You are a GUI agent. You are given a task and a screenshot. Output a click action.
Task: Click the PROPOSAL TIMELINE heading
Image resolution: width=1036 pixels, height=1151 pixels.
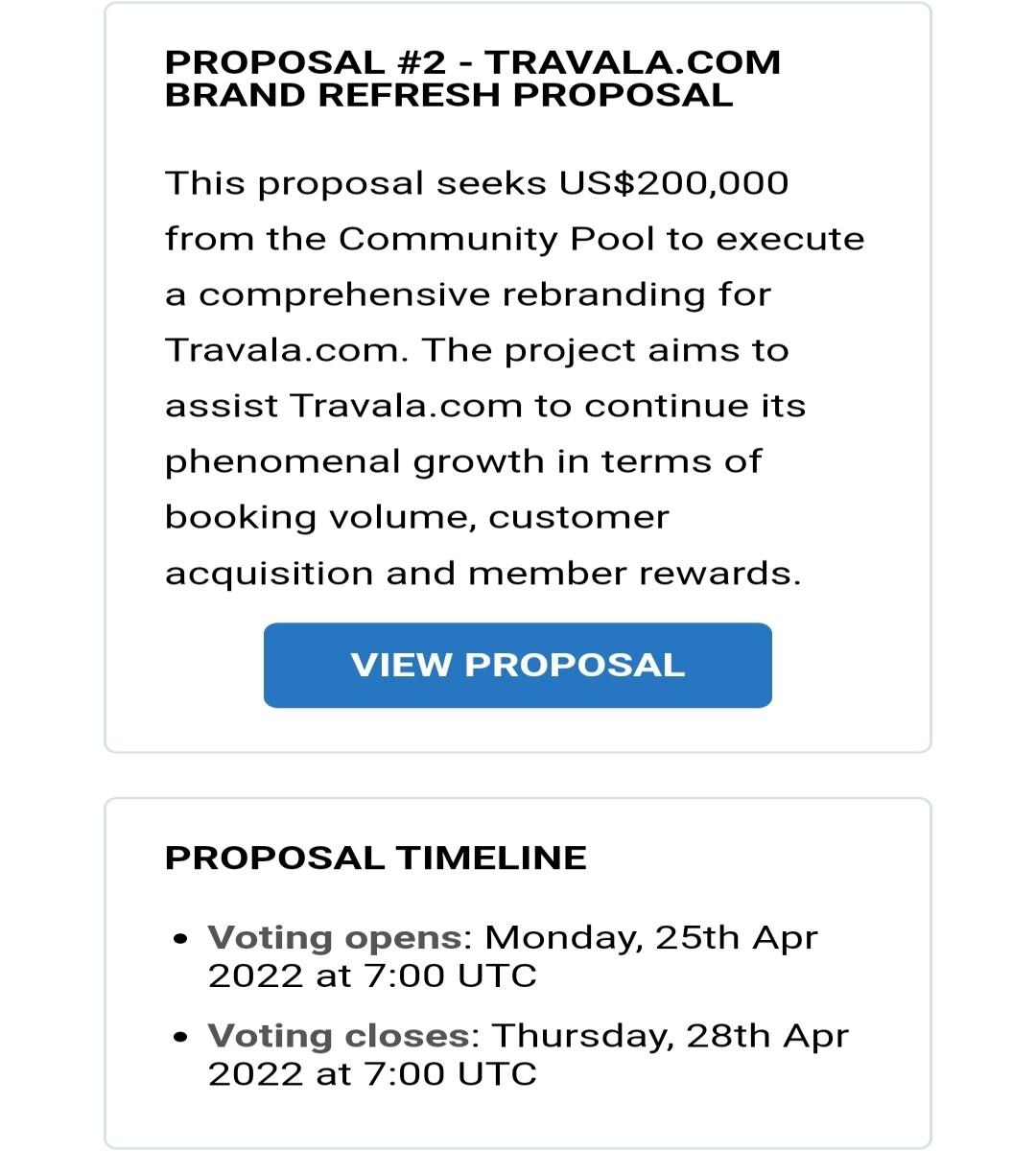(x=376, y=857)
